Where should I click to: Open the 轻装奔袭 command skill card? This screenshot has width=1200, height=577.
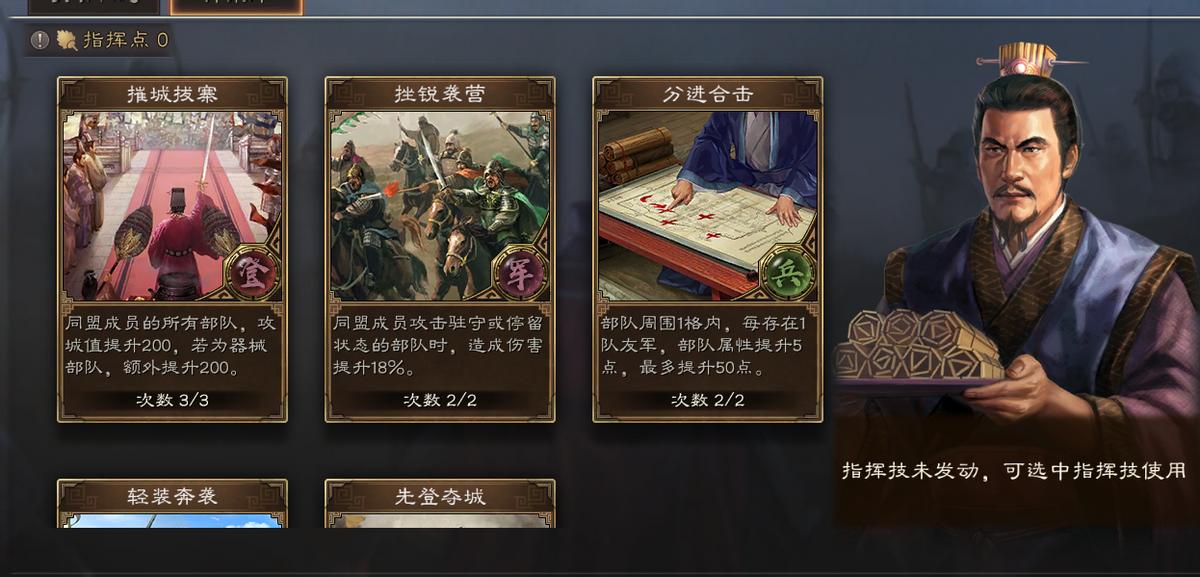coord(172,503)
